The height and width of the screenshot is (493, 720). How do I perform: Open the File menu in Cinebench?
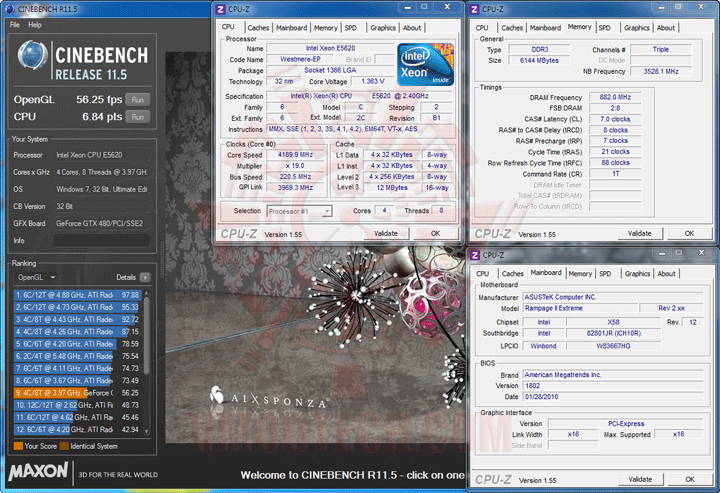point(15,25)
